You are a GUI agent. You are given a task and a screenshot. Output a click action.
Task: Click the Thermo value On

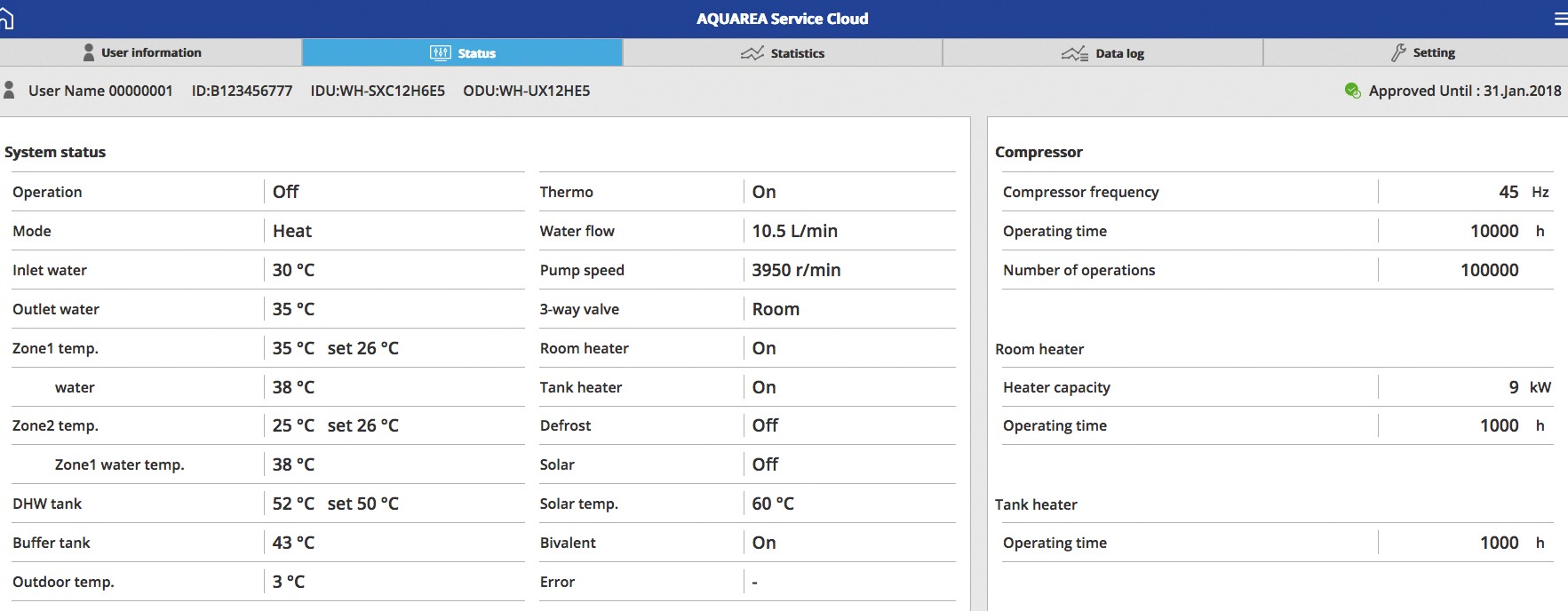coord(764,192)
